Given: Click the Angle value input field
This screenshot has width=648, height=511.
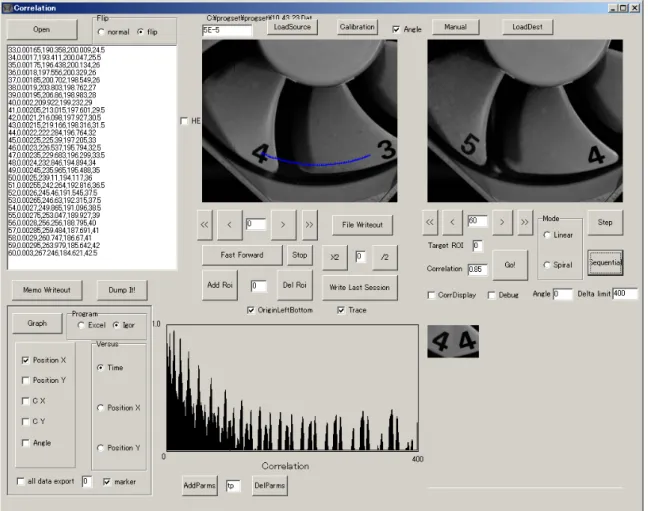Looking at the screenshot, I should pos(562,294).
